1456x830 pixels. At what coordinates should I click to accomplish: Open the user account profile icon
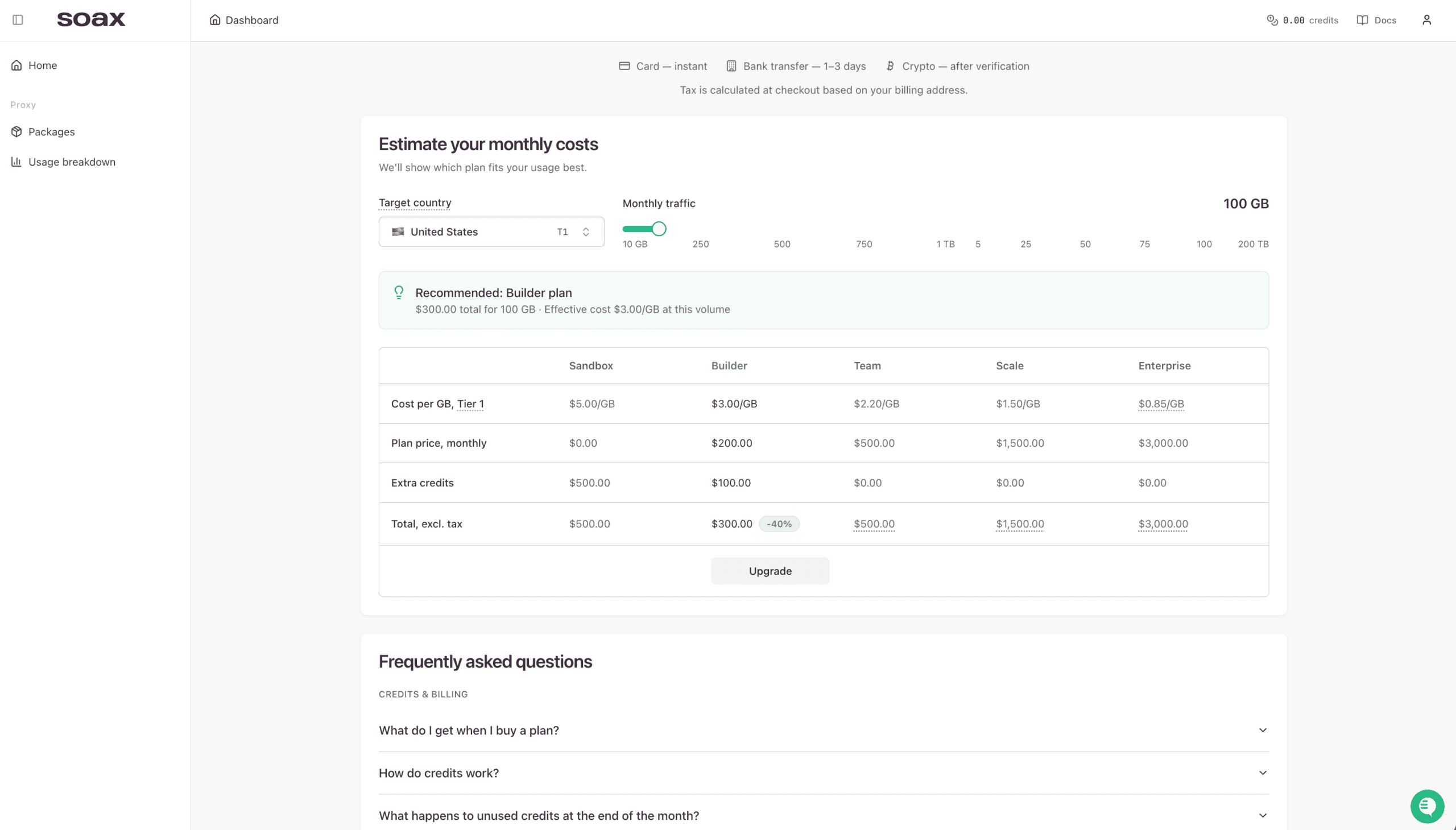[1426, 20]
